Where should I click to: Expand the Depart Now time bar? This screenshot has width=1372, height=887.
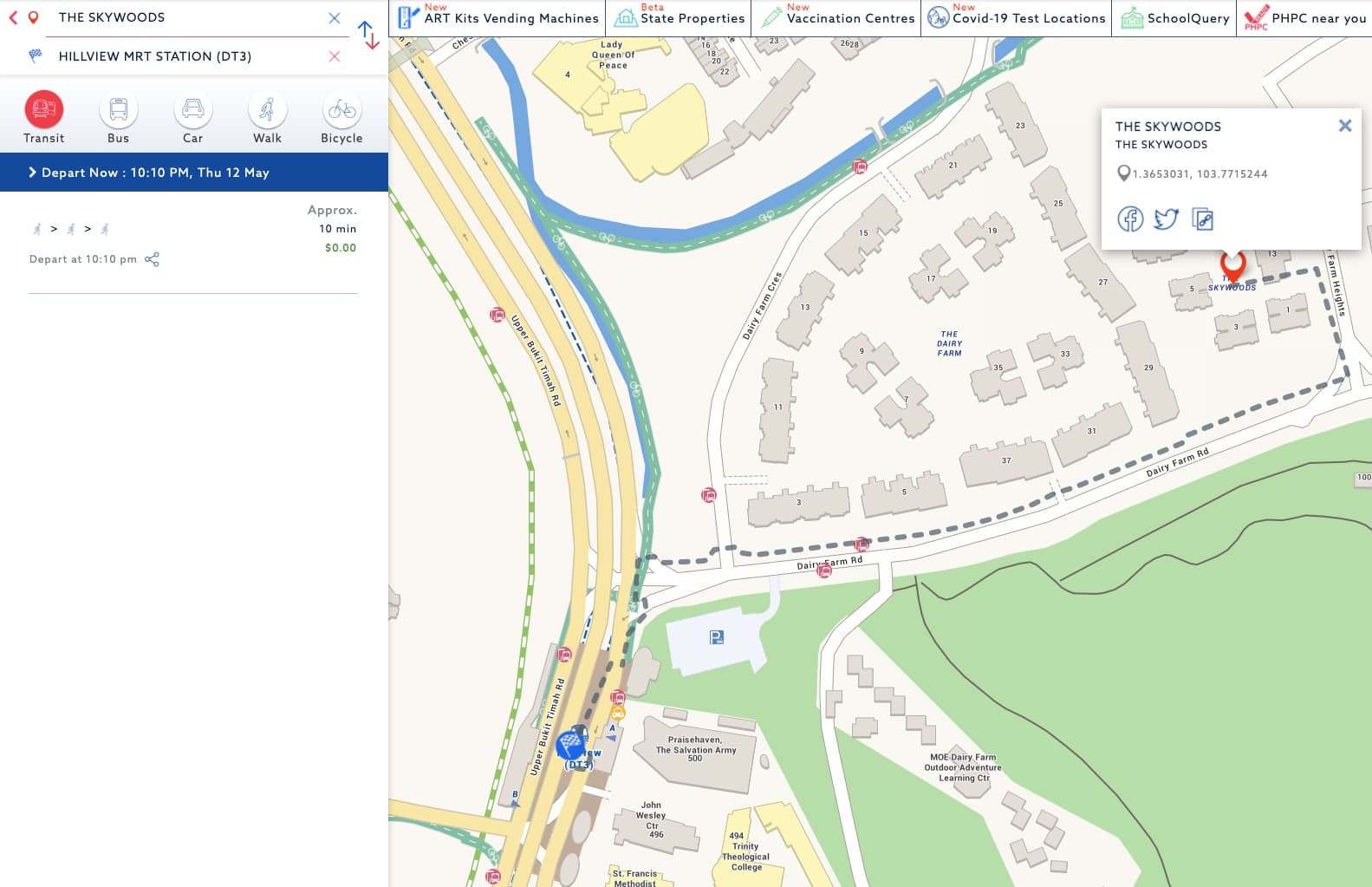tap(194, 173)
